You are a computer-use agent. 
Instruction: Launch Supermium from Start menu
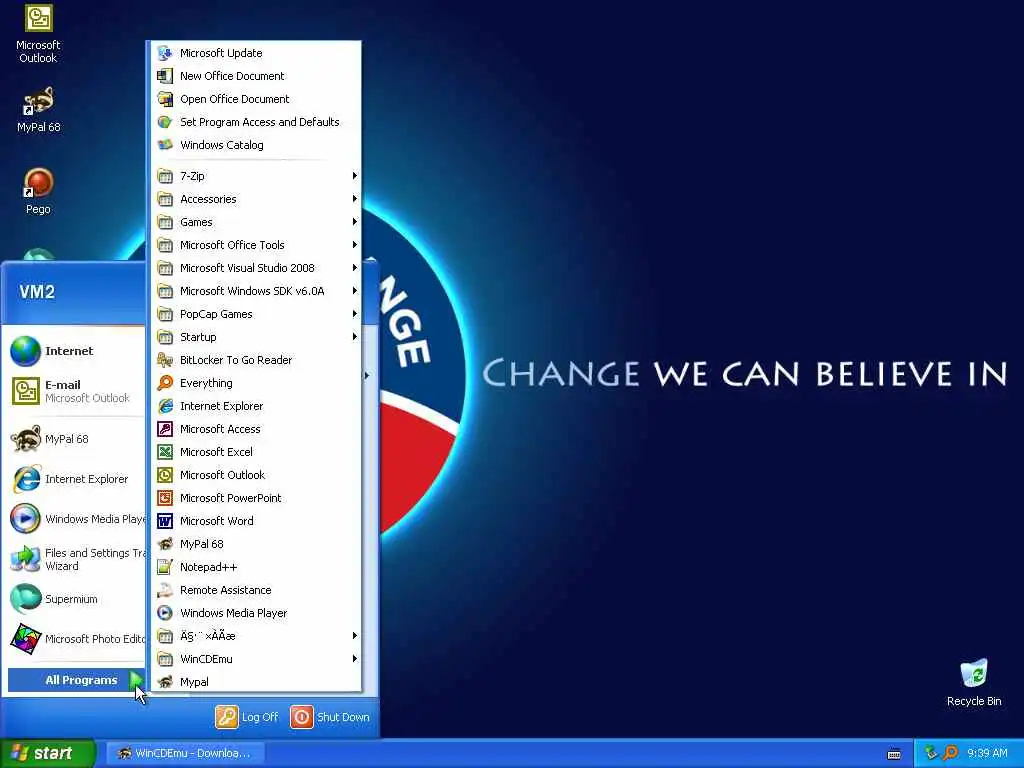(77, 599)
